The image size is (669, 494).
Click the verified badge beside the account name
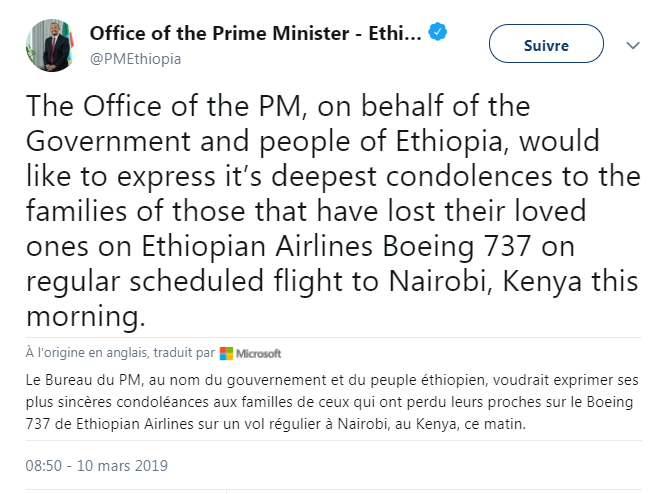[438, 33]
